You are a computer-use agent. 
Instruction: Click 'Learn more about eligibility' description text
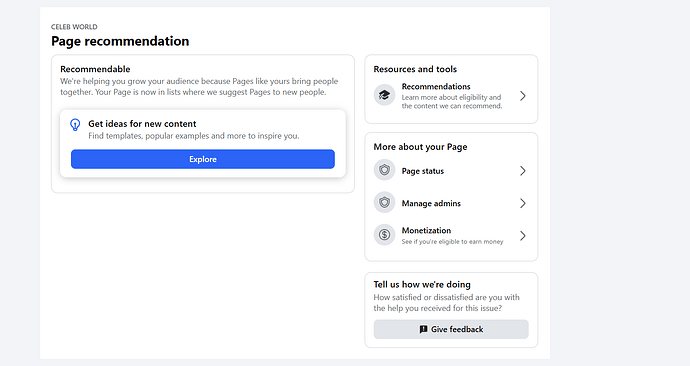(451, 102)
